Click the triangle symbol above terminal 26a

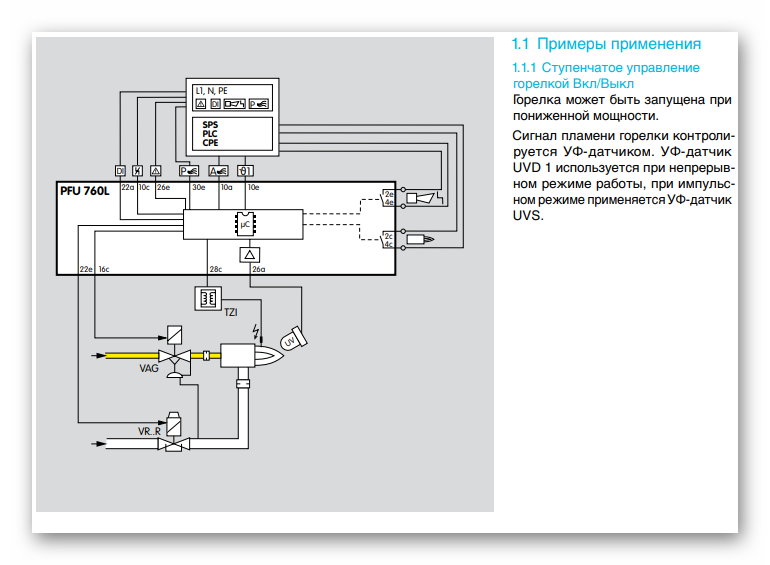pyautogui.click(x=250, y=254)
